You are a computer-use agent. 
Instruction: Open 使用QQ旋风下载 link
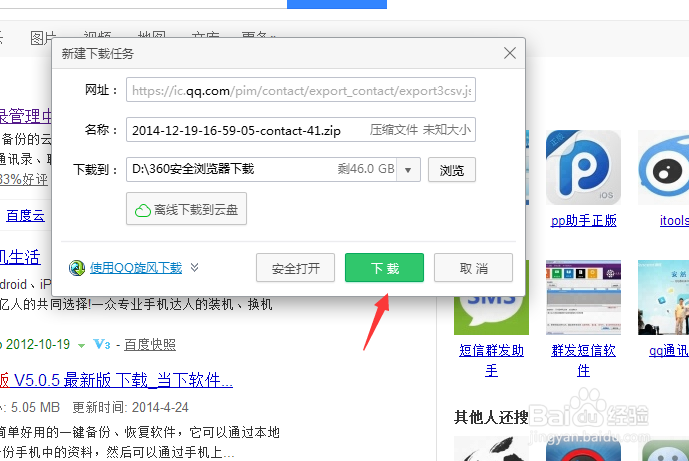tap(136, 268)
